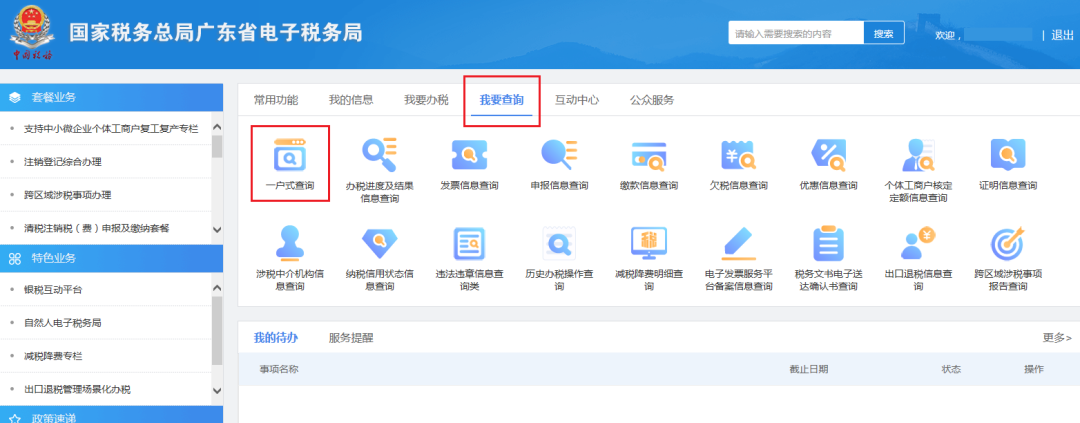
Task: Open 办税进度及结果信息查询 icon
Action: (380, 155)
